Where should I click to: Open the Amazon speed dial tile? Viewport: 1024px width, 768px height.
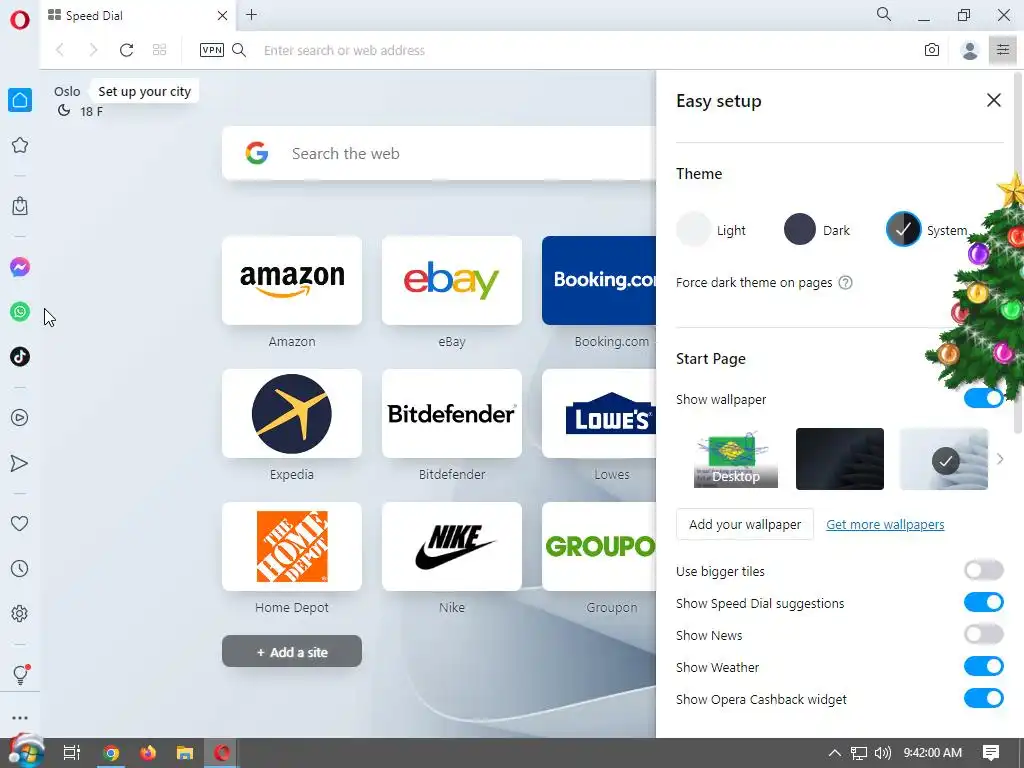click(x=292, y=280)
